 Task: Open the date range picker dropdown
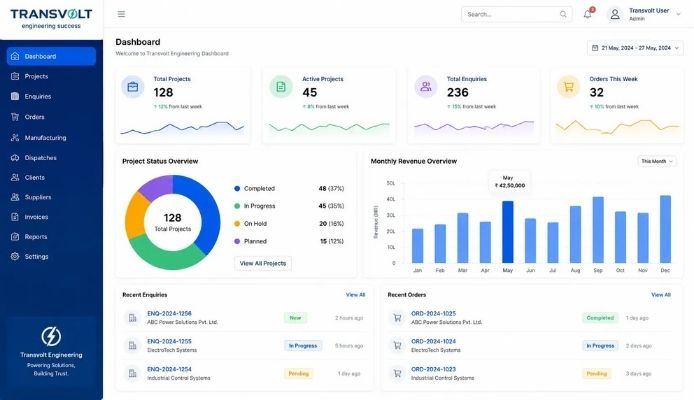coord(635,48)
